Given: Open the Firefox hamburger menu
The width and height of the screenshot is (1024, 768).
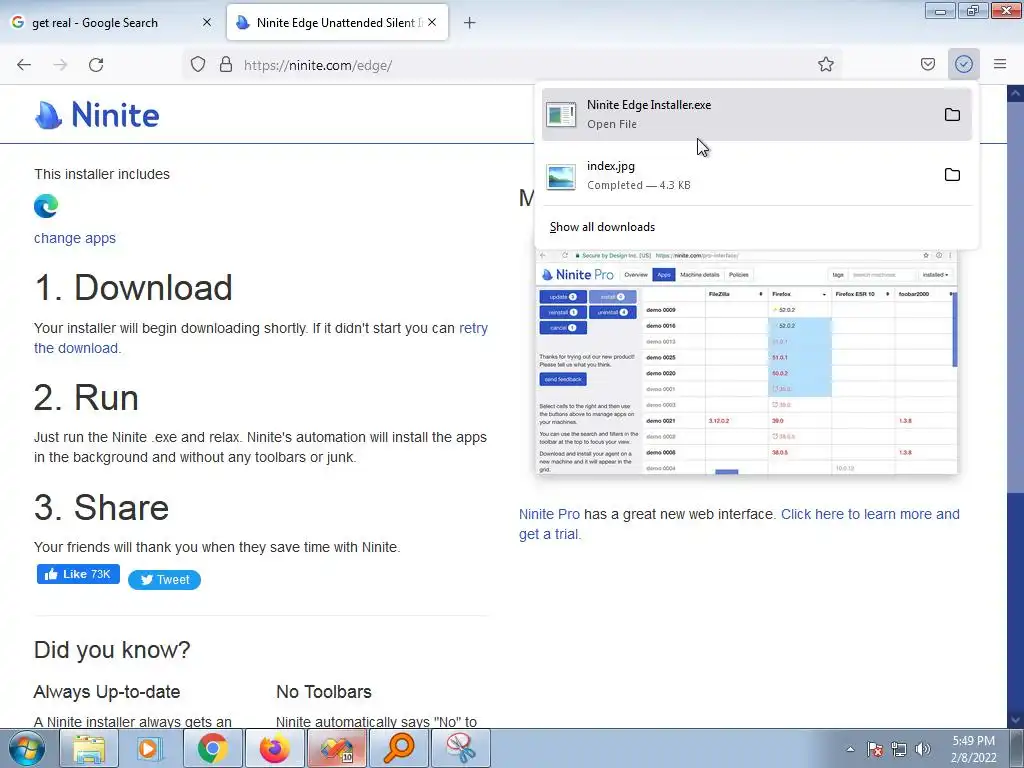Looking at the screenshot, I should [x=1000, y=64].
